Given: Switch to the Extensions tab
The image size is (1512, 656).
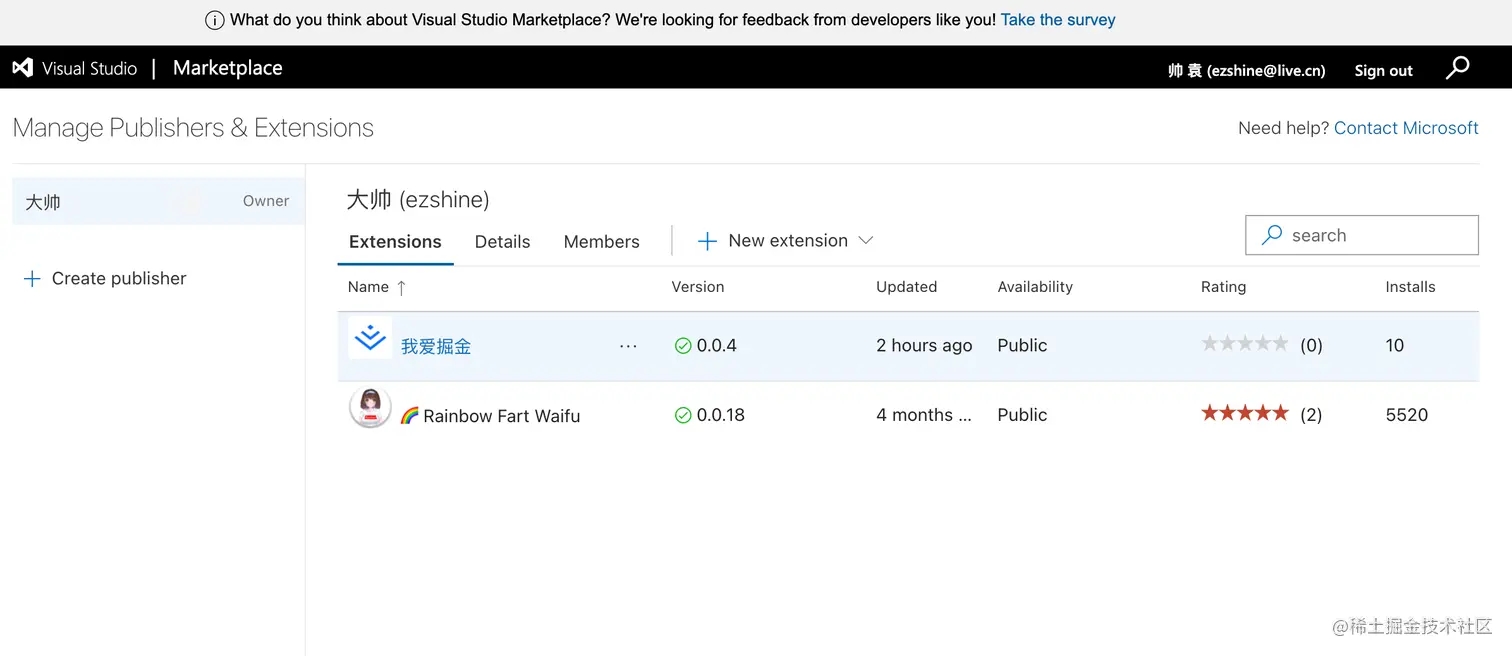Looking at the screenshot, I should [395, 242].
